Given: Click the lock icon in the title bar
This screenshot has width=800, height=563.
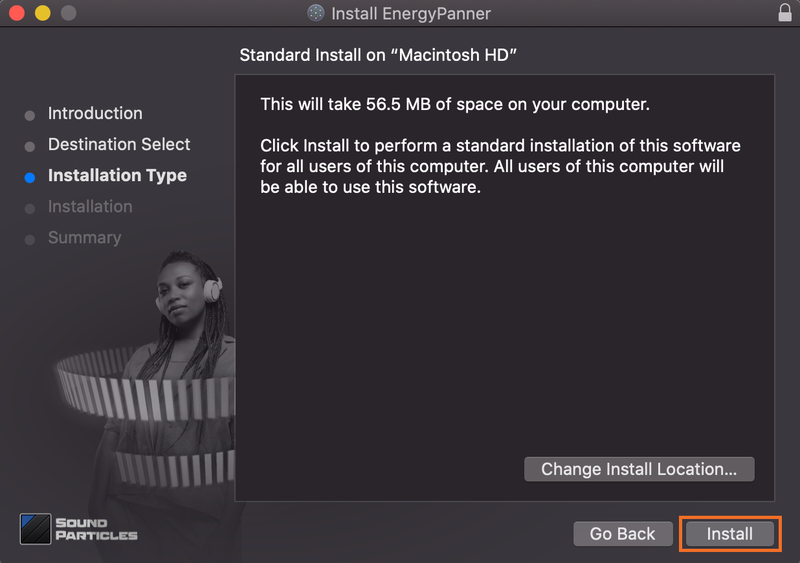Looking at the screenshot, I should point(784,13).
